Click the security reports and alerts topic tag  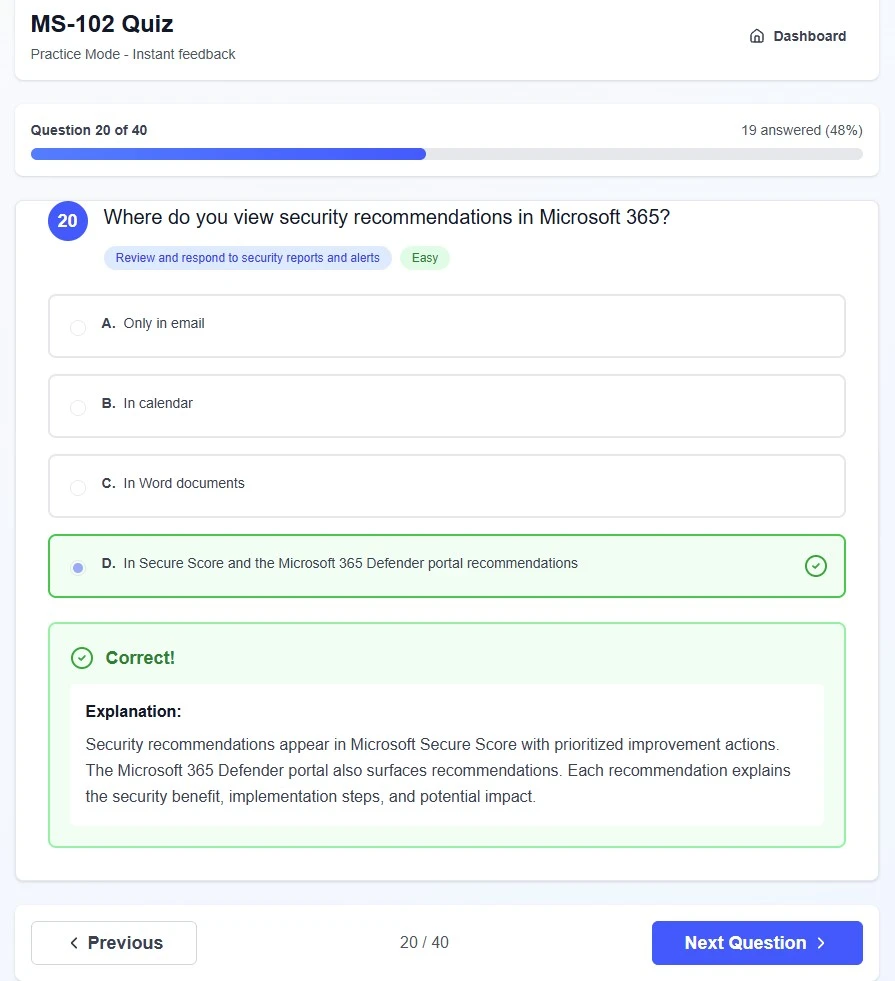(x=246, y=257)
